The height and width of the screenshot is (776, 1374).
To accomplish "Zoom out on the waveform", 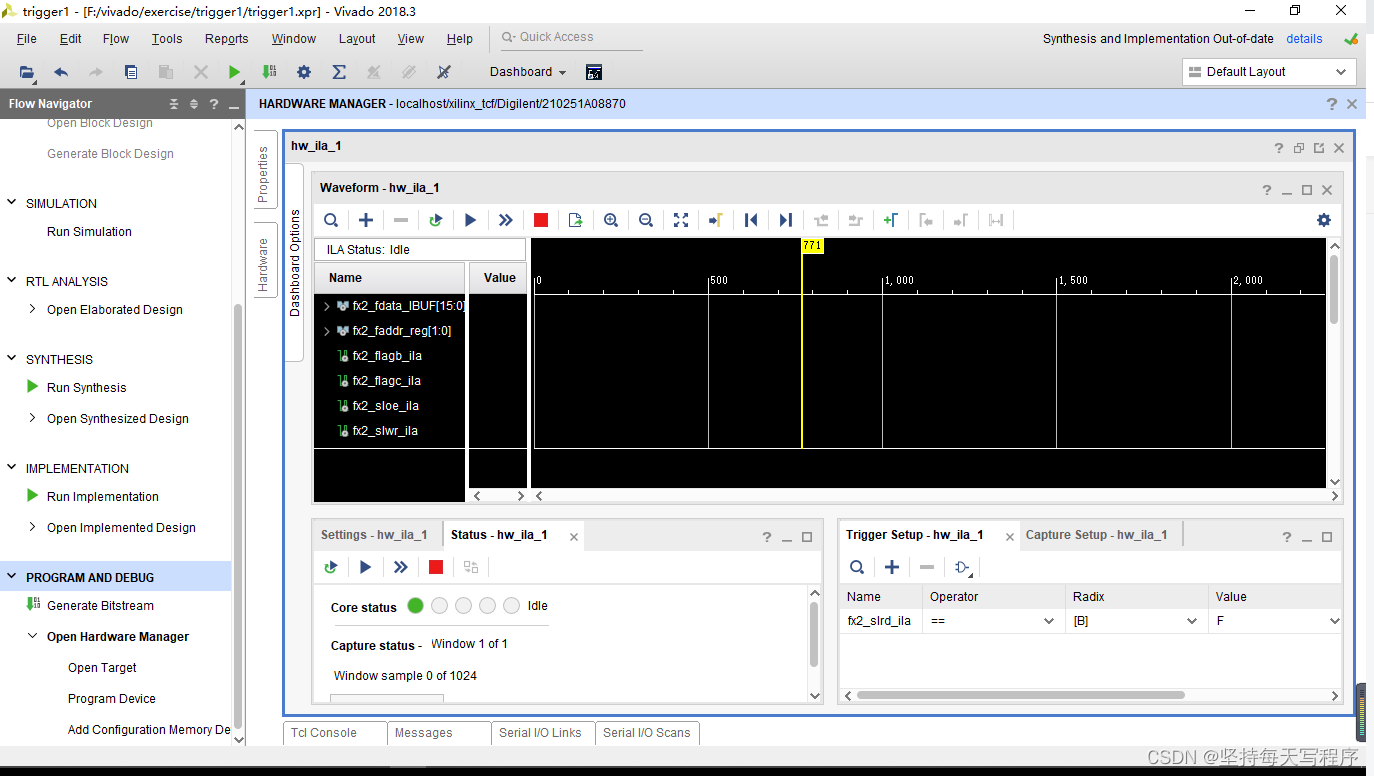I will point(646,220).
